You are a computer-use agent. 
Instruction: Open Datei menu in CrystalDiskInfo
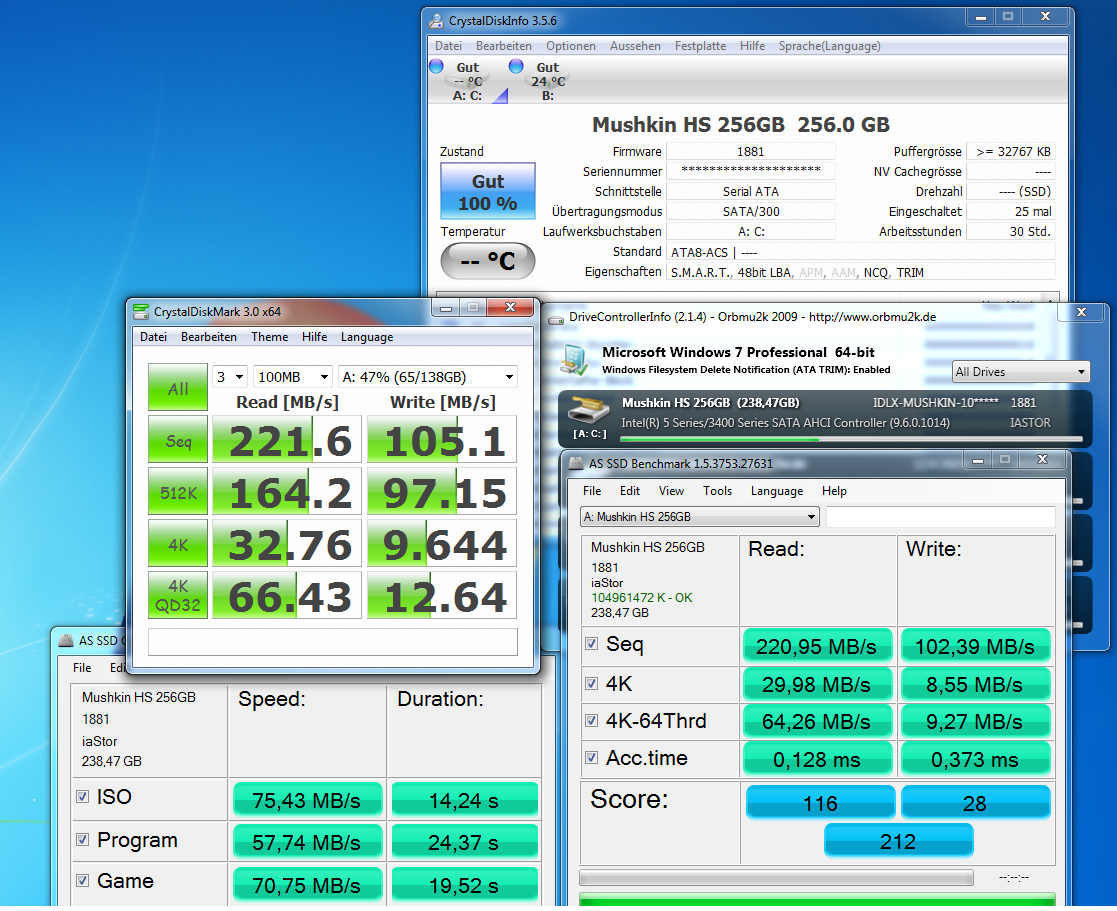pyautogui.click(x=448, y=46)
